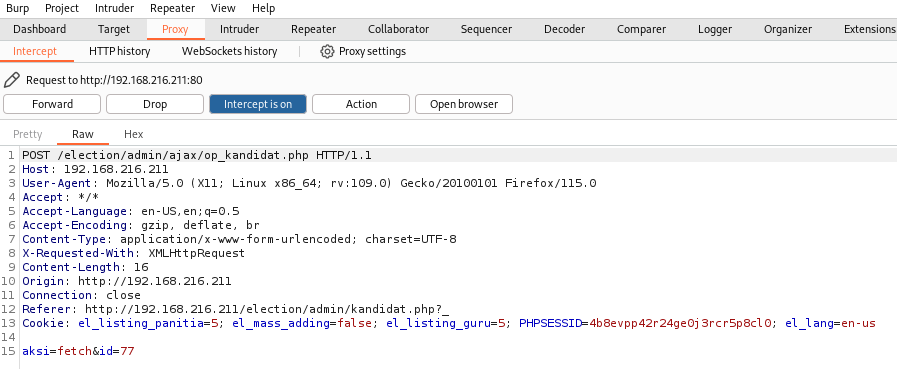Click the POST request line text
This screenshot has height=369, width=897.
(x=197, y=155)
